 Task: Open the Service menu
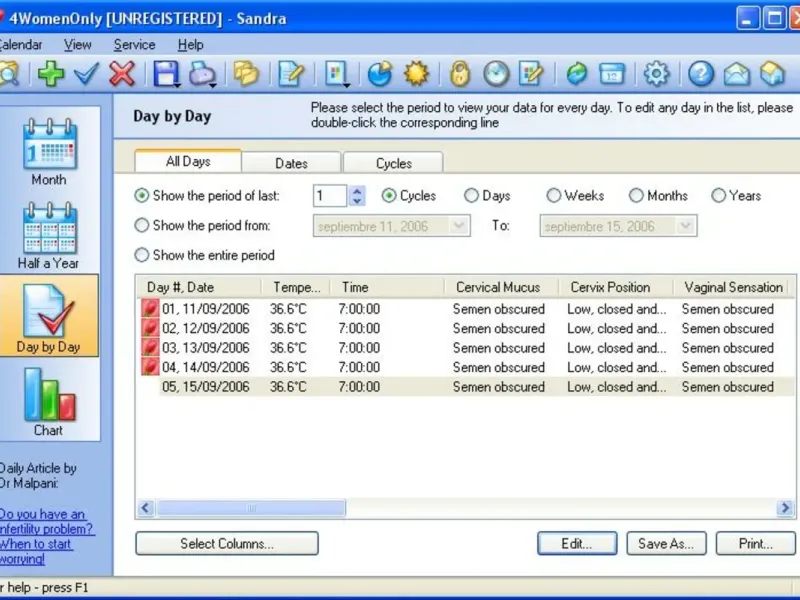pos(134,45)
